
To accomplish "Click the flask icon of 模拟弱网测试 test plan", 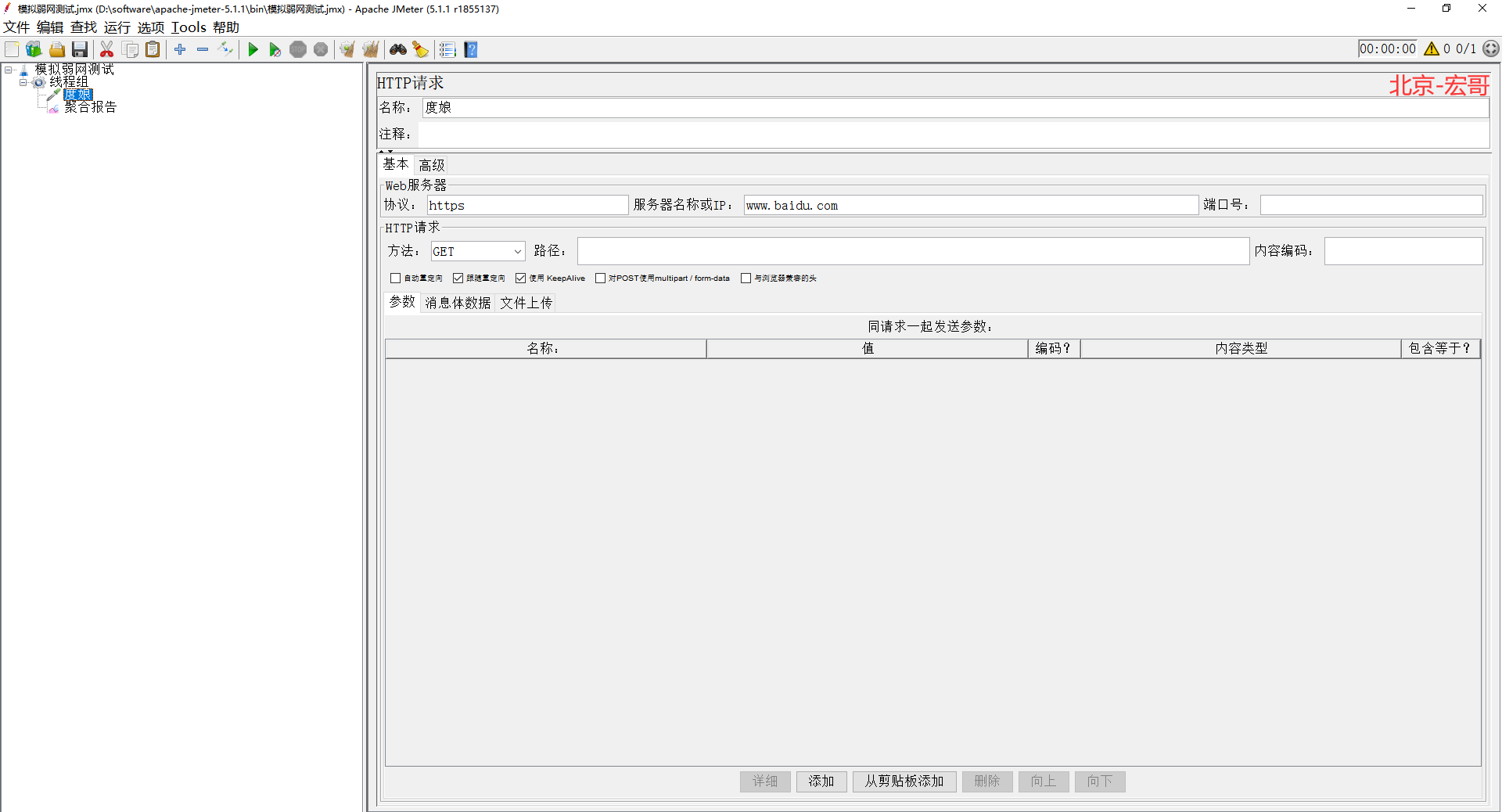I will tap(24, 70).
